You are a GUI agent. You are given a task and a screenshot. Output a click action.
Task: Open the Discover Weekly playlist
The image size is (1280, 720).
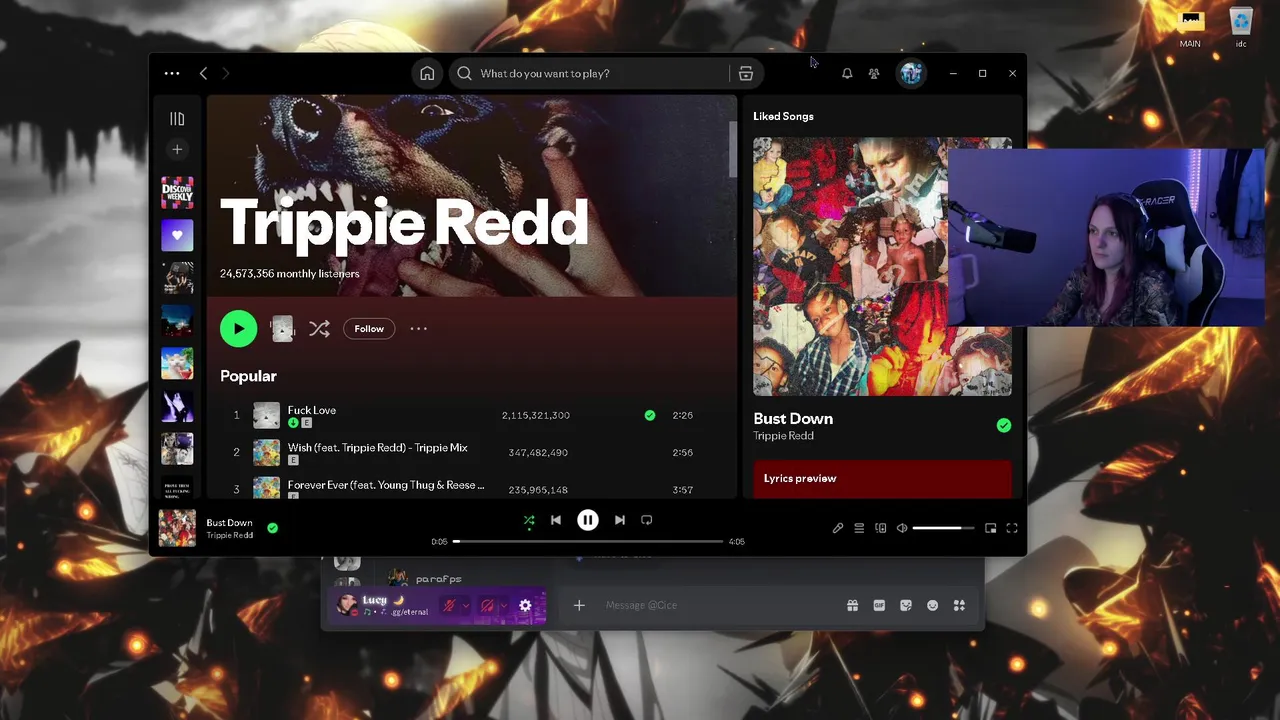pos(177,192)
